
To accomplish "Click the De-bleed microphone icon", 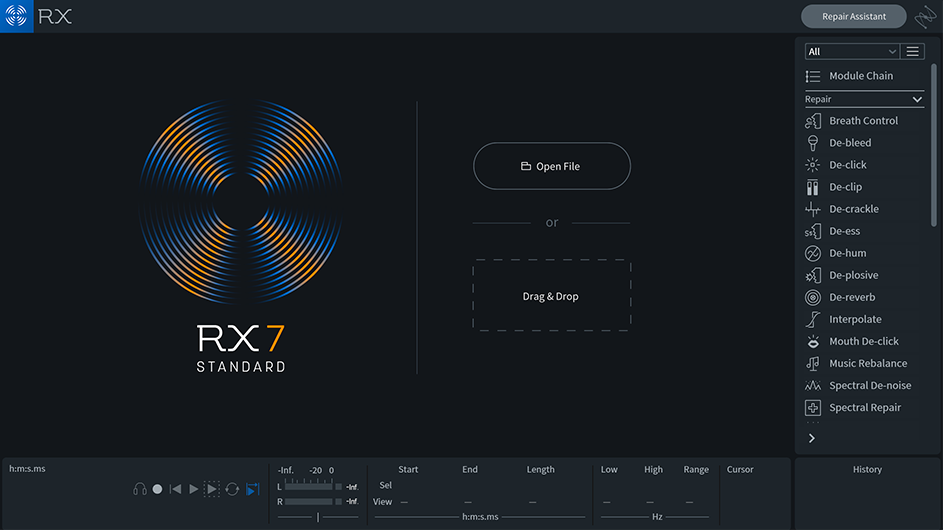I will 812,143.
